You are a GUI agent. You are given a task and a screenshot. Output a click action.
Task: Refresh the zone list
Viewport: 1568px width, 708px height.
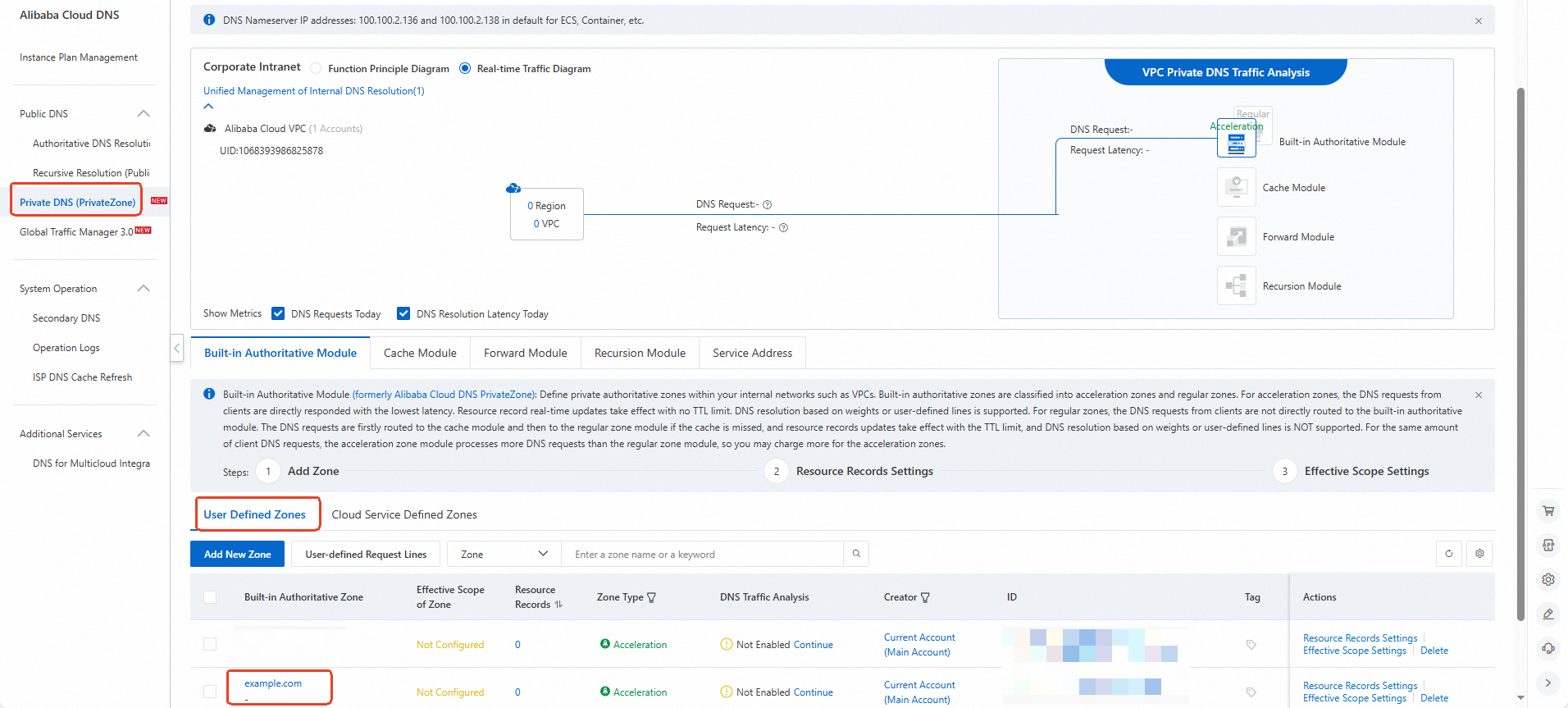click(1449, 554)
